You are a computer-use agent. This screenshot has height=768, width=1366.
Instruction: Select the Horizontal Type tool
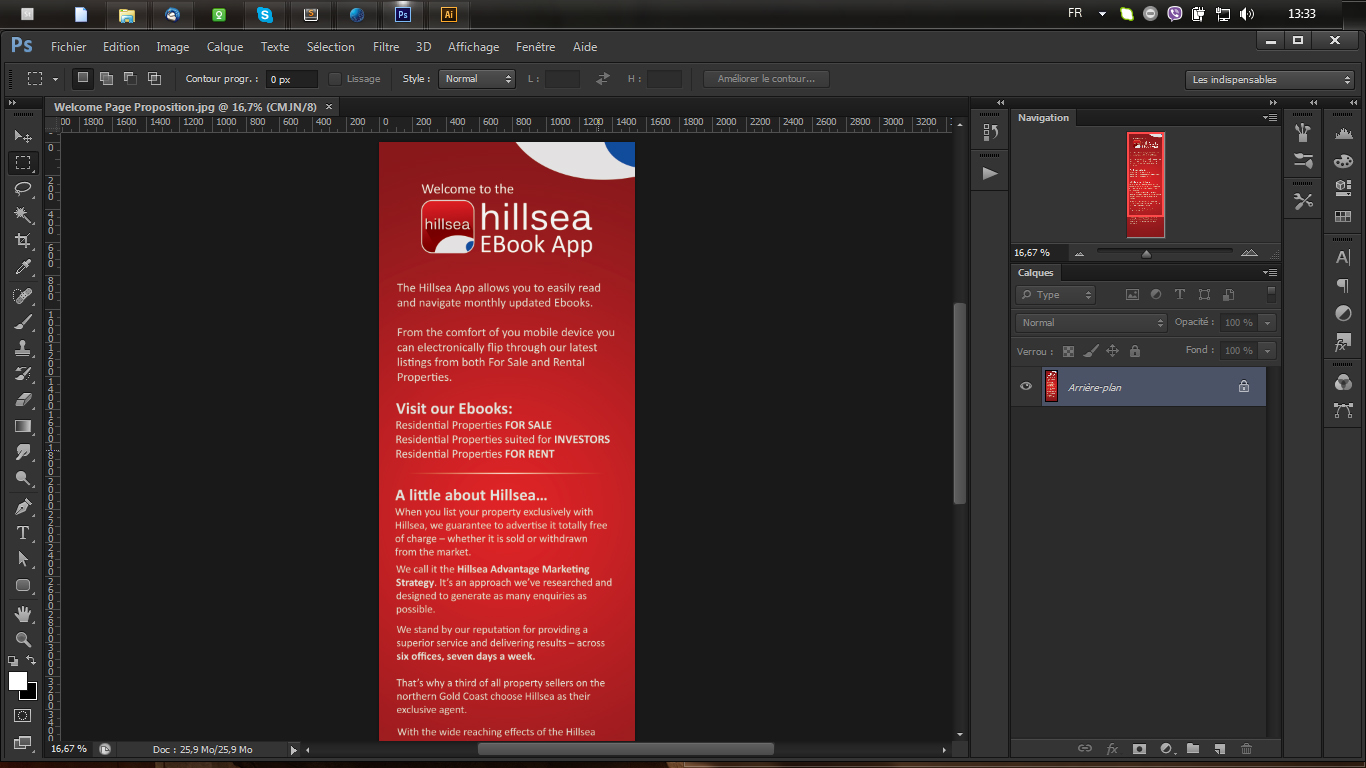pos(23,533)
